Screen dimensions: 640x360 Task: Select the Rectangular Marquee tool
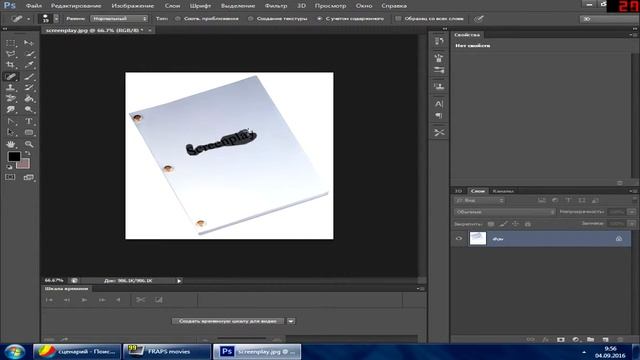click(x=11, y=42)
